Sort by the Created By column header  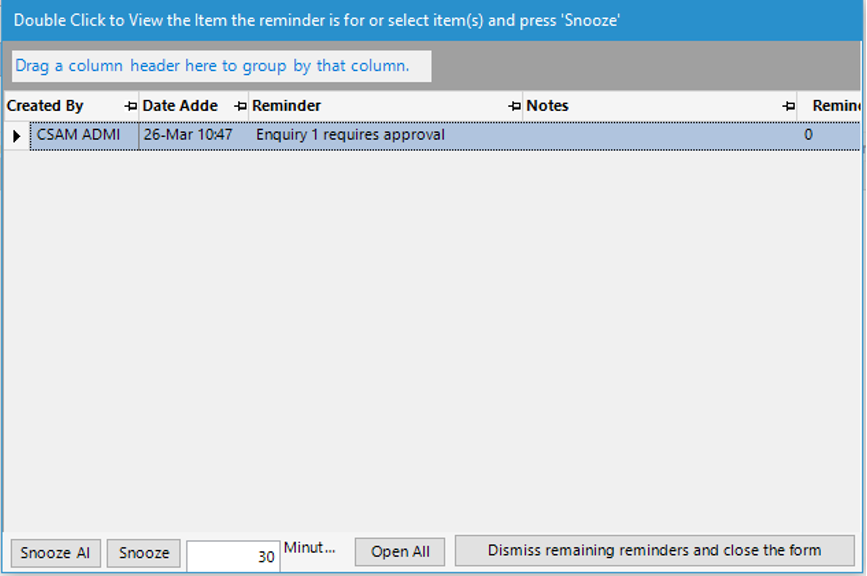60,106
